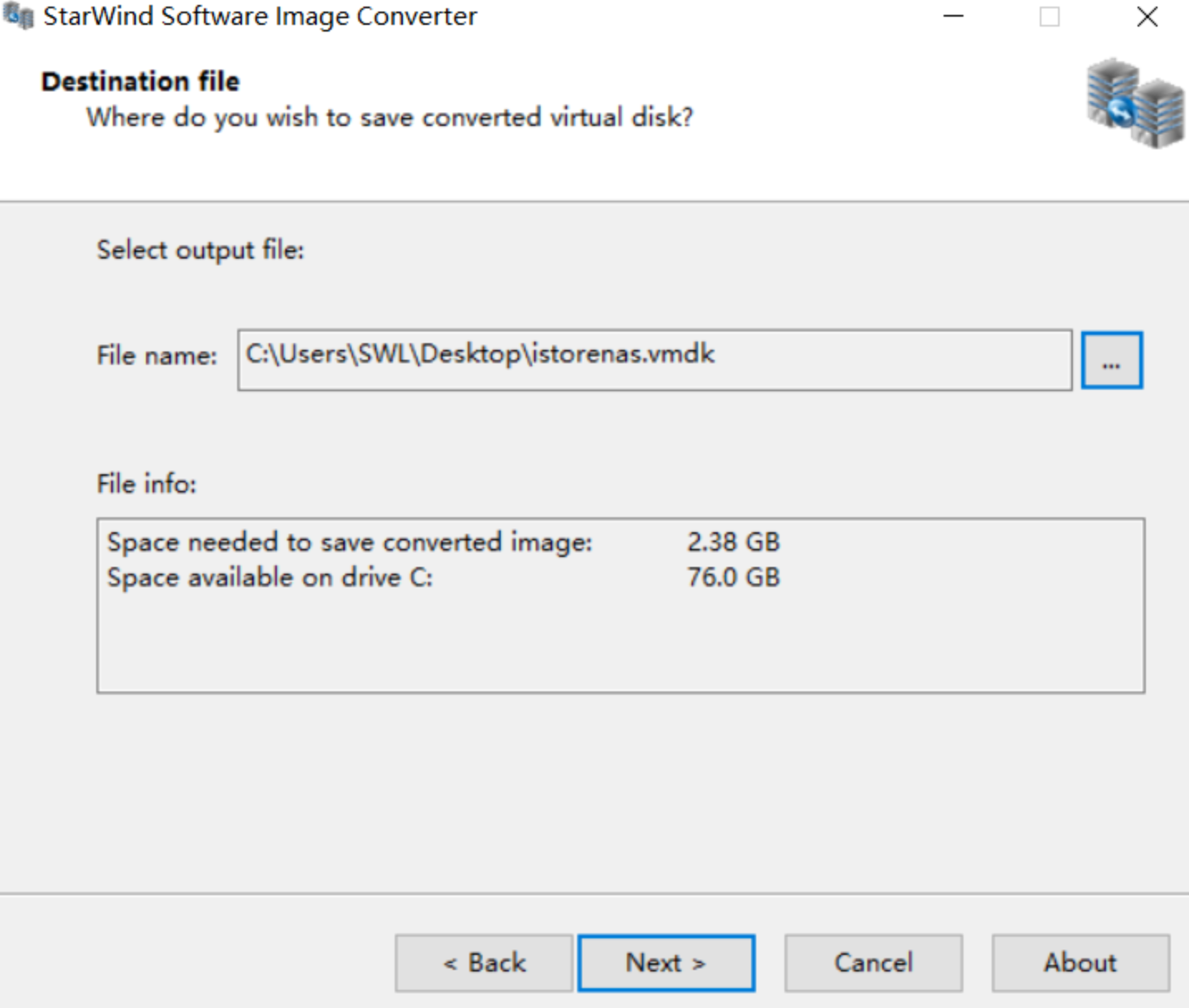Click the StarWind app icon in title bar
This screenshot has width=1189, height=1008.
[18, 17]
